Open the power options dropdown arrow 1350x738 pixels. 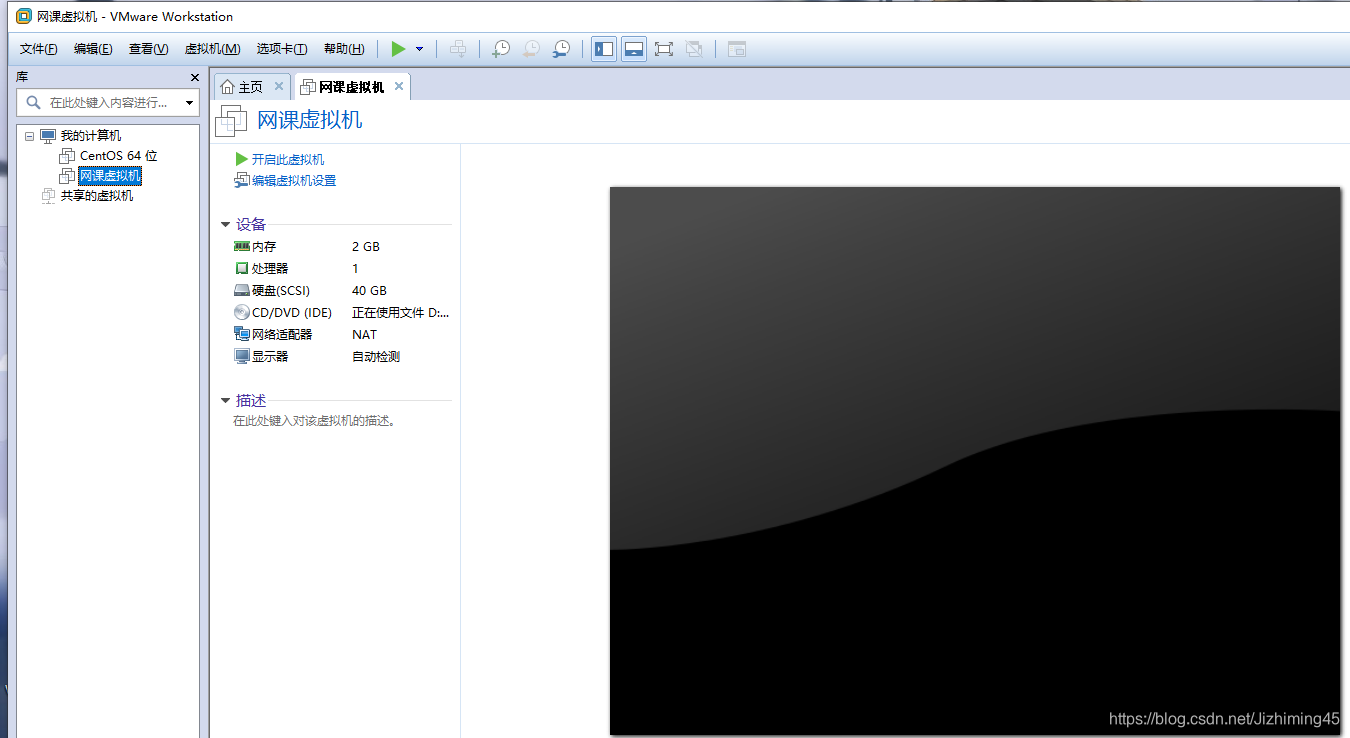pos(419,49)
